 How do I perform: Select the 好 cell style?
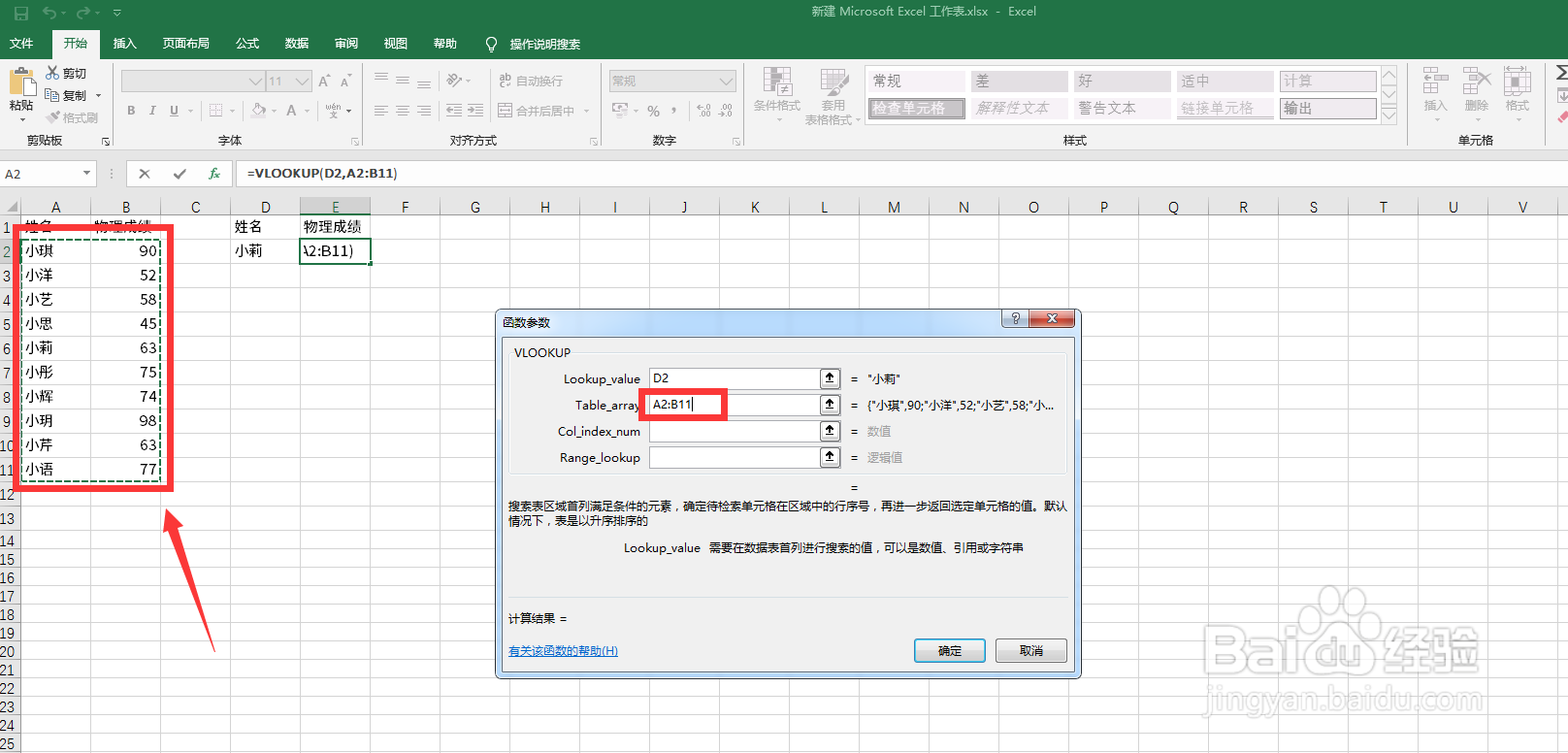[x=1122, y=81]
